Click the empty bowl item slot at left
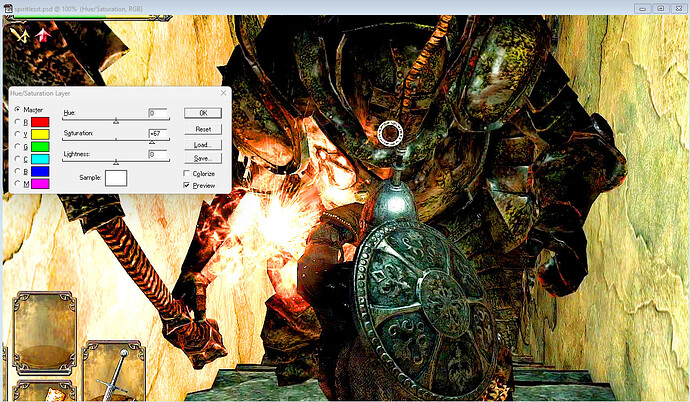690x402 pixels. (x=44, y=333)
